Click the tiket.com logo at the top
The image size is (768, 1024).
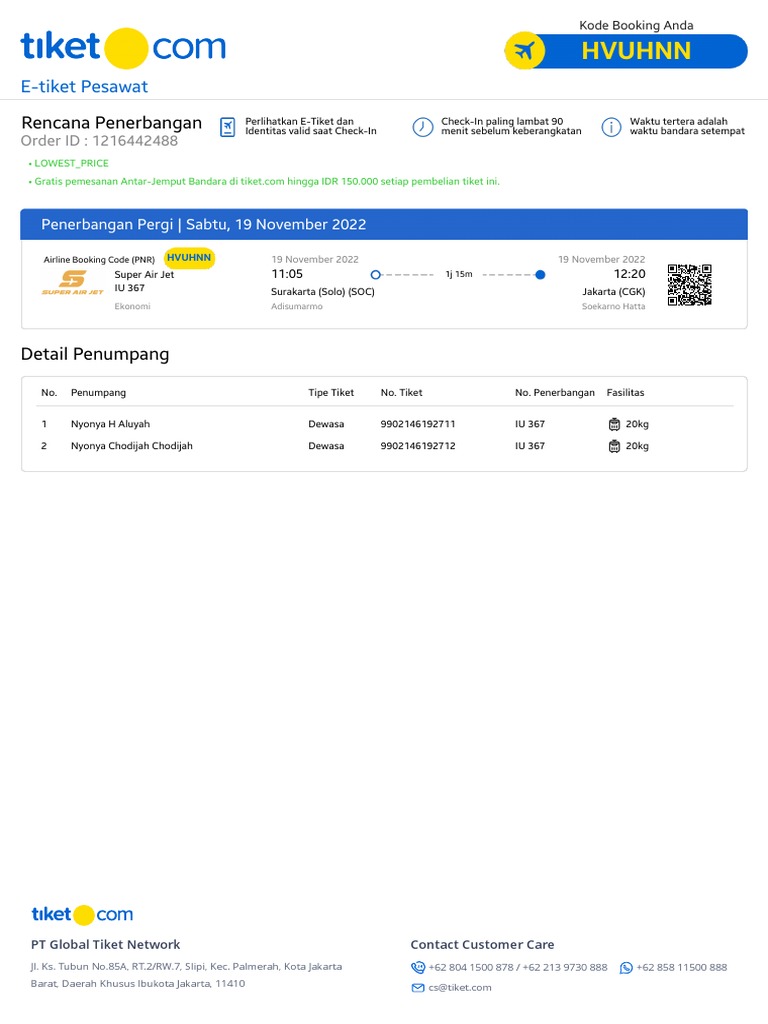click(123, 48)
